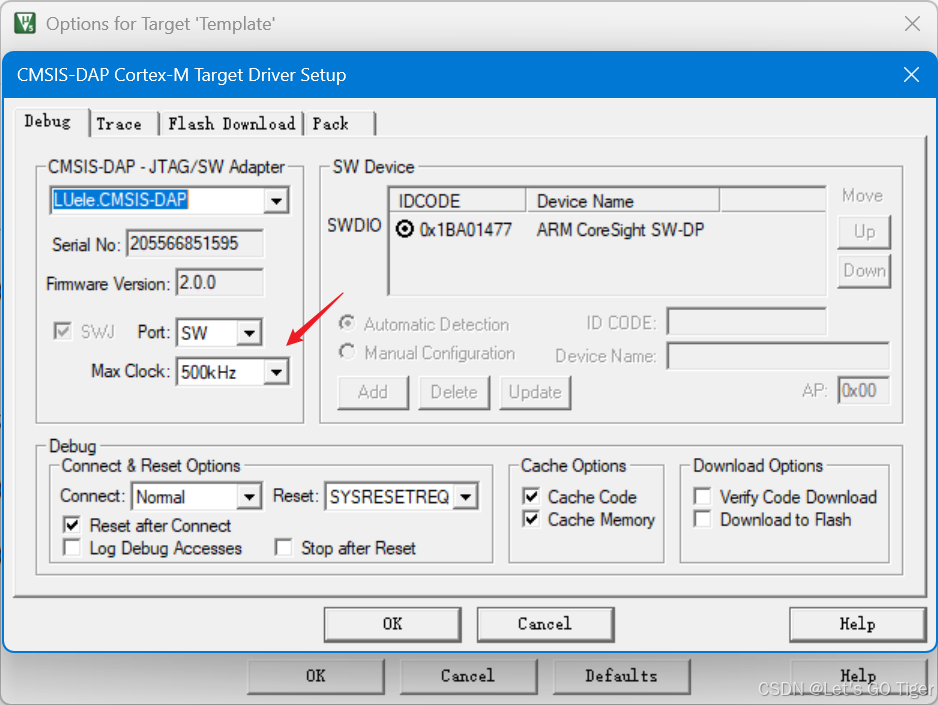
Task: Enable Download to Flash checkbox
Action: click(x=702, y=519)
